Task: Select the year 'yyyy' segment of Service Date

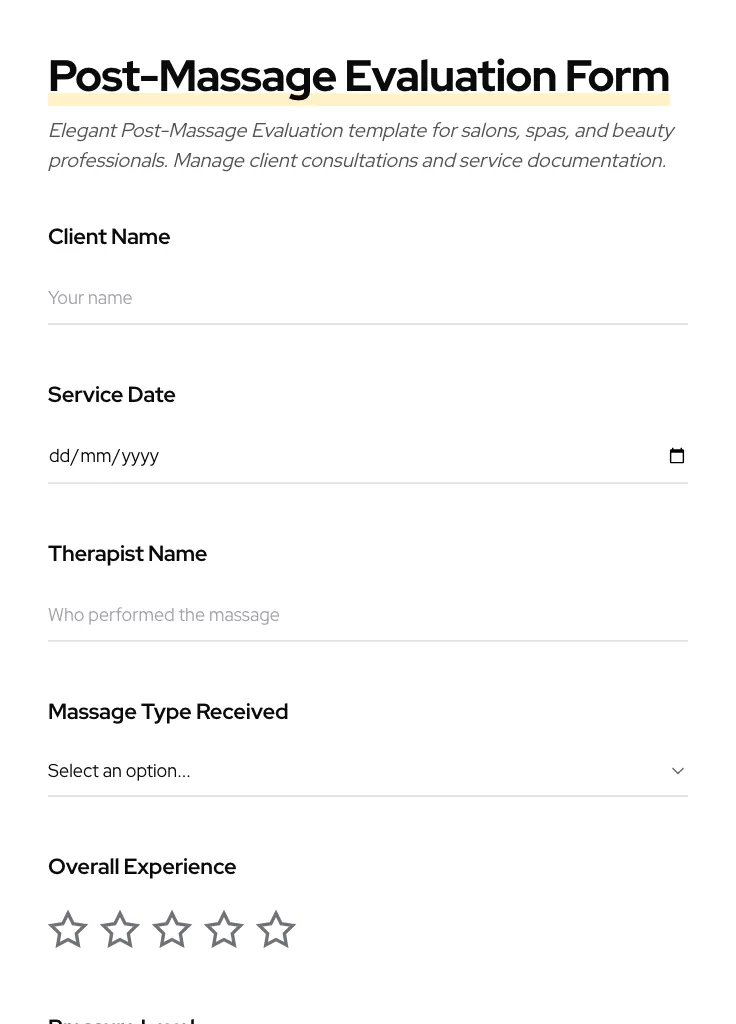Action: 140,456
